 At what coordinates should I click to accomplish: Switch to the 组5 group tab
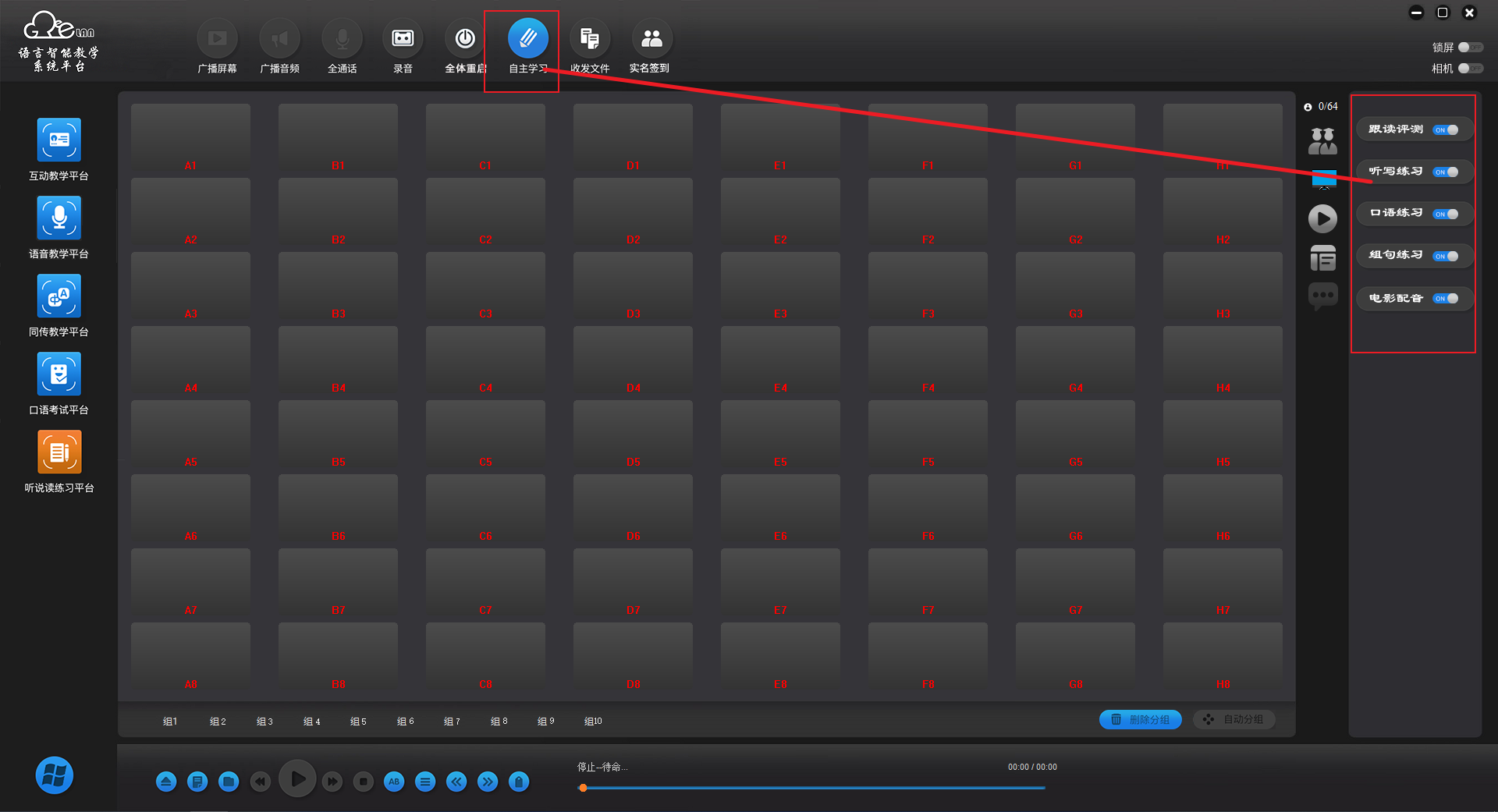[358, 722]
